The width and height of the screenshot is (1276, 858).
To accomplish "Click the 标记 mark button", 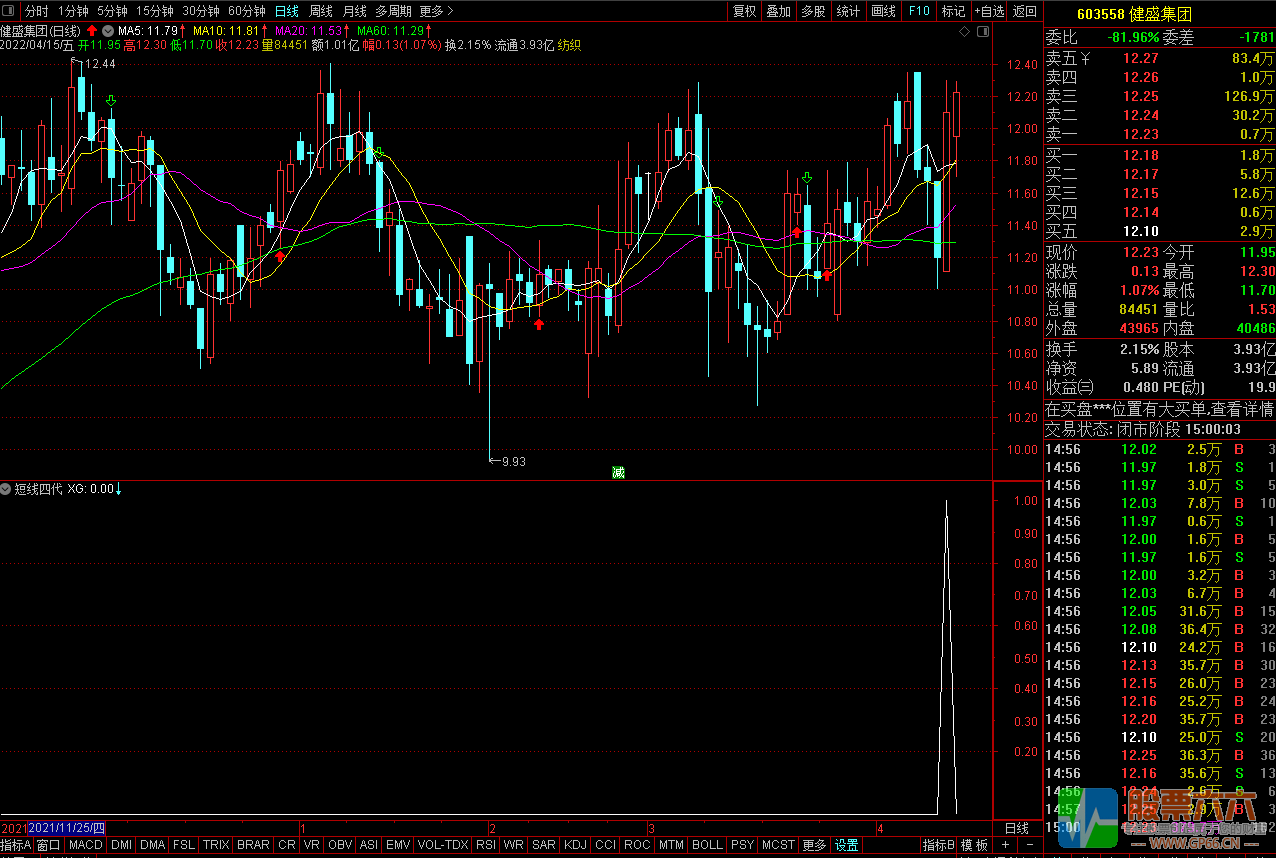I will pos(954,11).
